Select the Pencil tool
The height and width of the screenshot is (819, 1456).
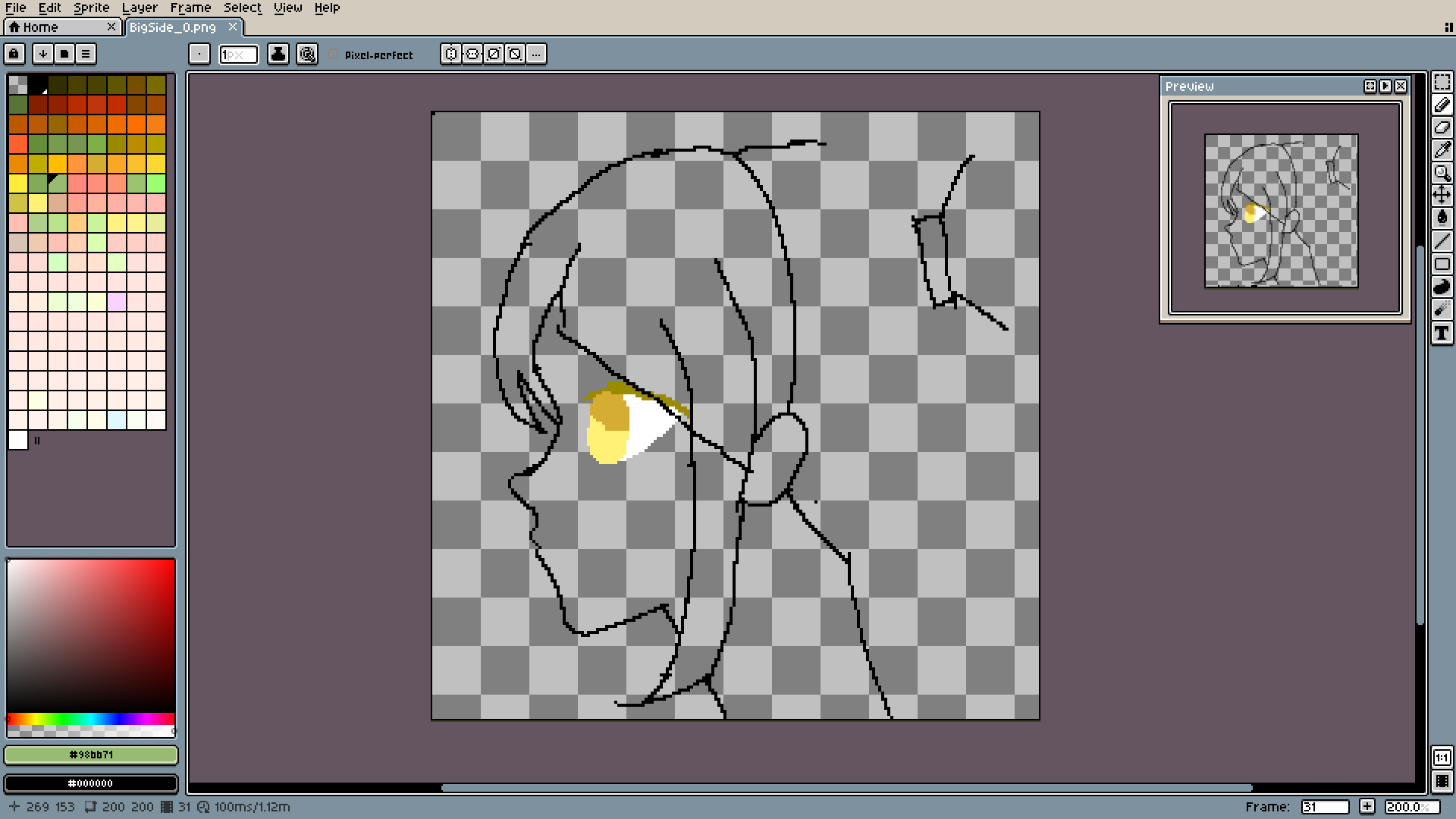click(x=1442, y=105)
